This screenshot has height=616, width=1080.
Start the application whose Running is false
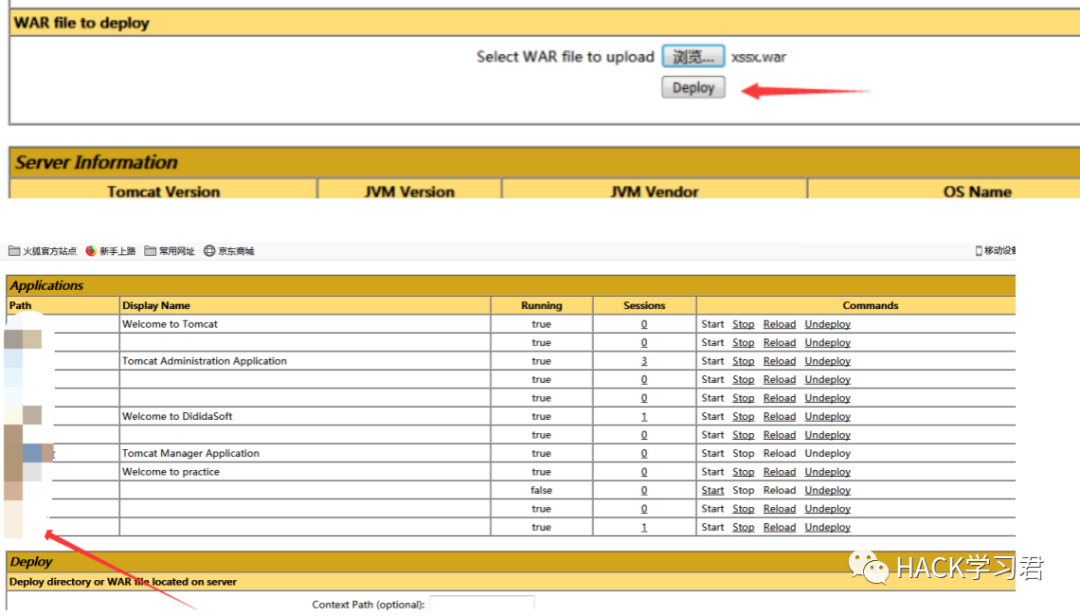coord(712,490)
